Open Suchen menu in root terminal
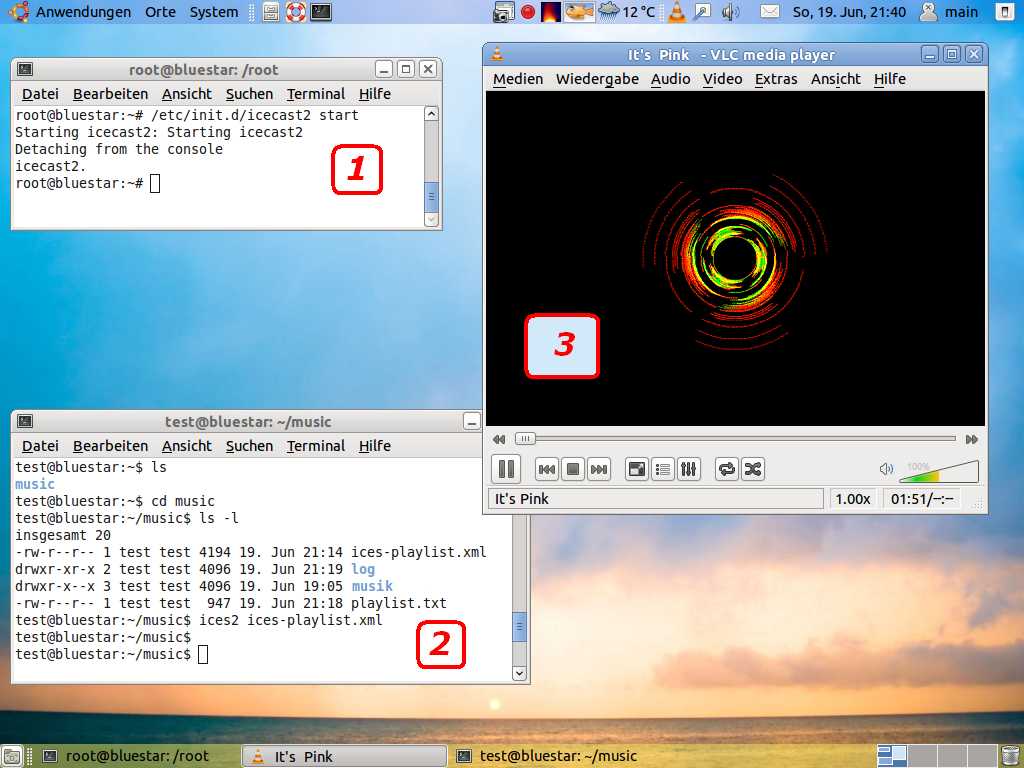 [x=249, y=94]
